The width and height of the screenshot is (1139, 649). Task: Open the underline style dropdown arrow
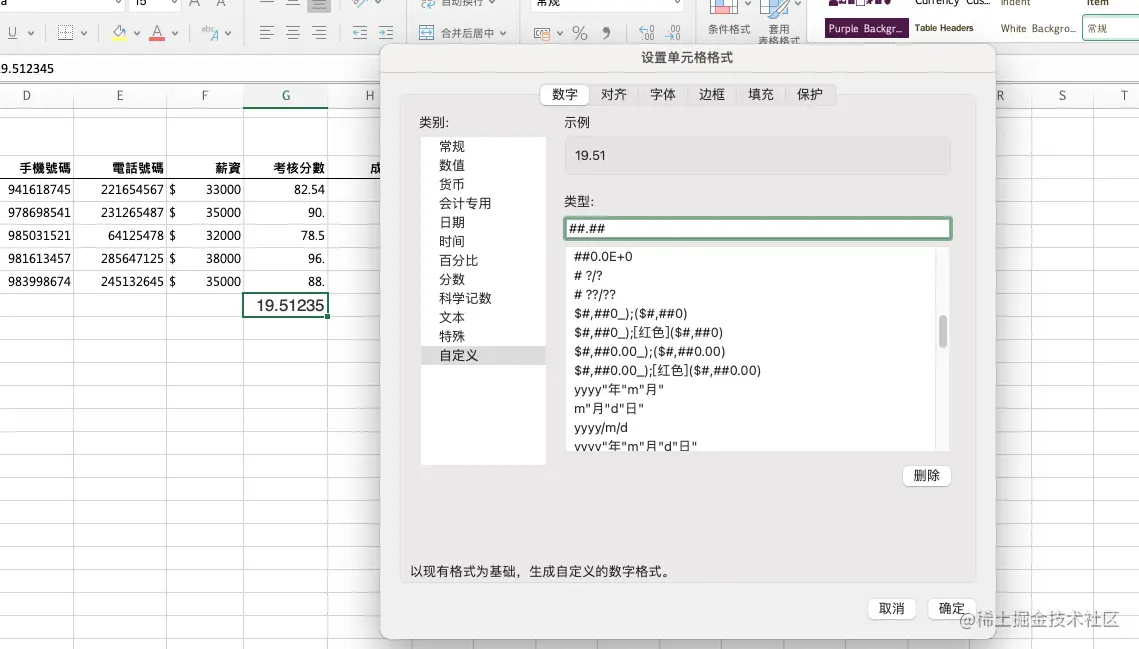click(31, 33)
